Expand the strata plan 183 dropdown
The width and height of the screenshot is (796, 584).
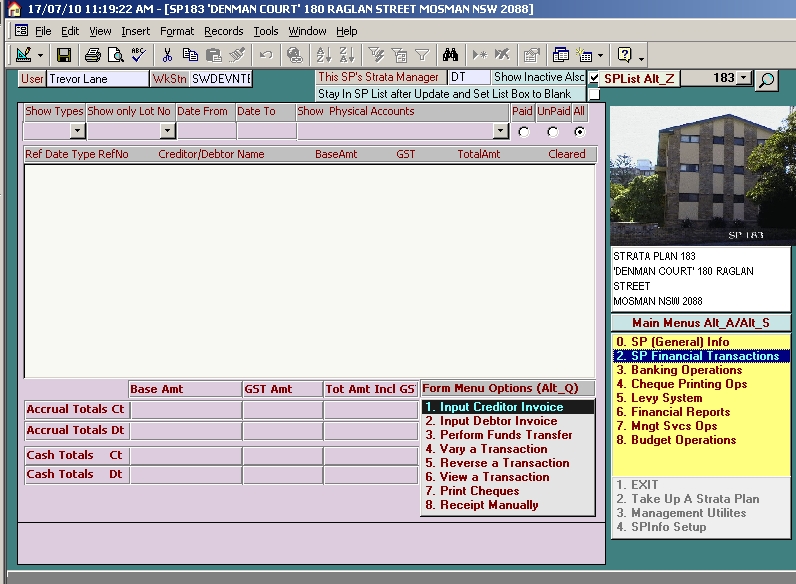743,78
